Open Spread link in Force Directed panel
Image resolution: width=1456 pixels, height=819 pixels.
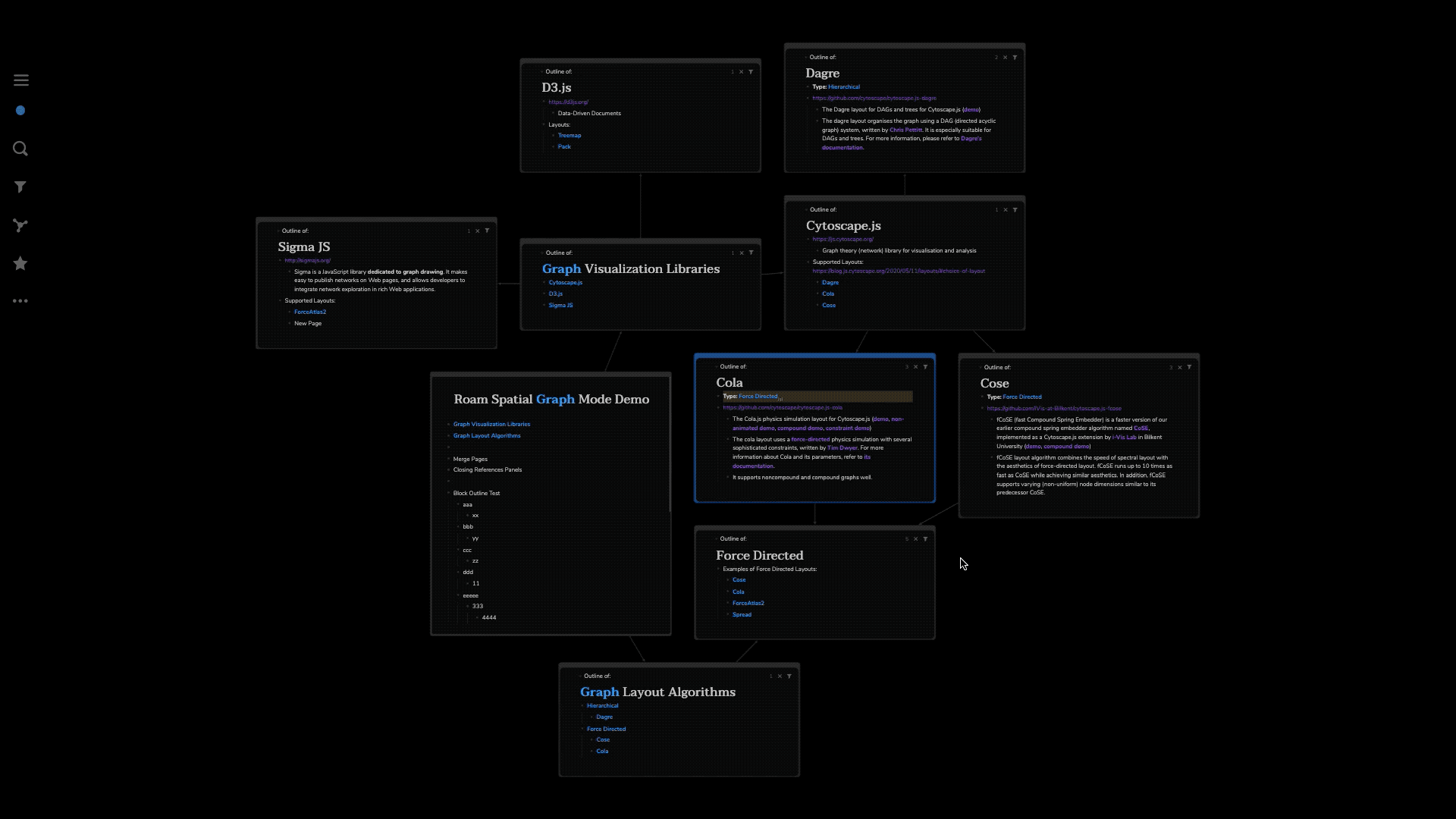tap(742, 615)
